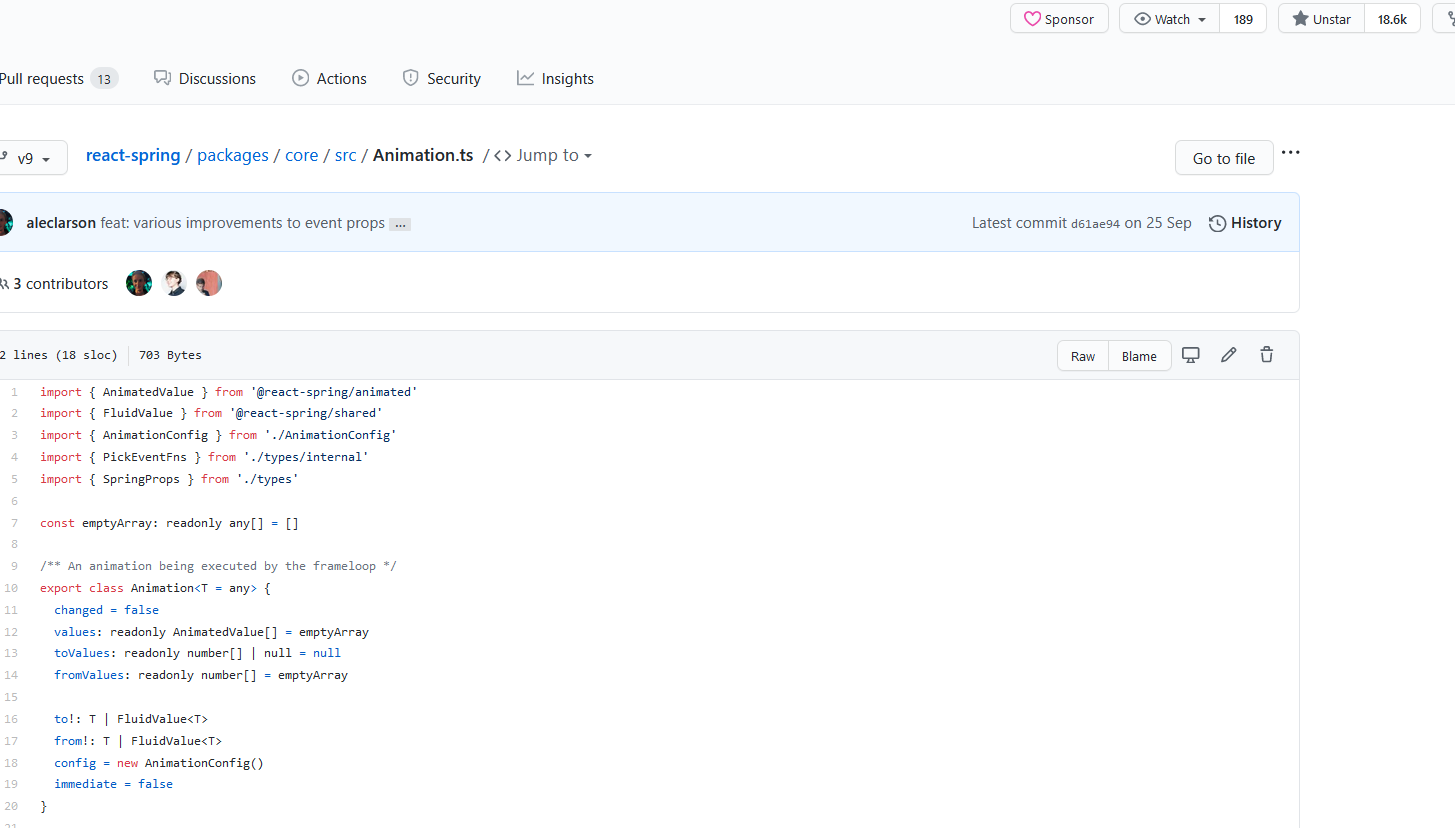Edit this file with the pencil icon
The width and height of the screenshot is (1455, 828).
[x=1229, y=355]
